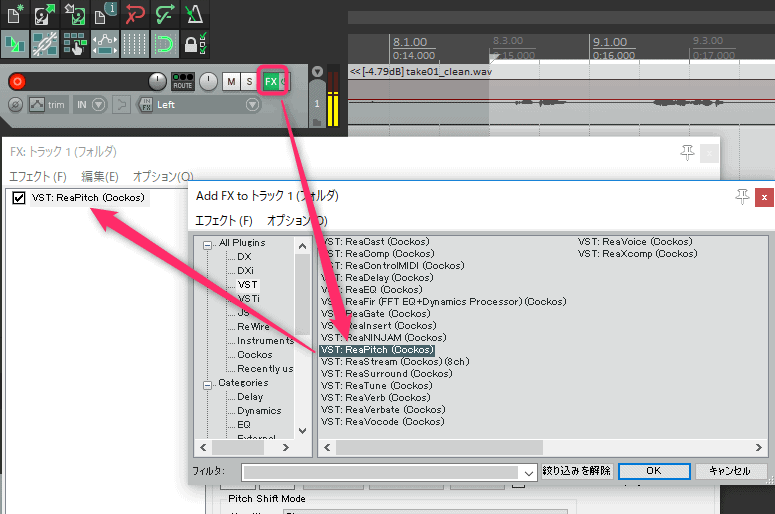Screen dimensions: 775x514
Task: Toggle the snap magnet icon
Action: coord(165,44)
